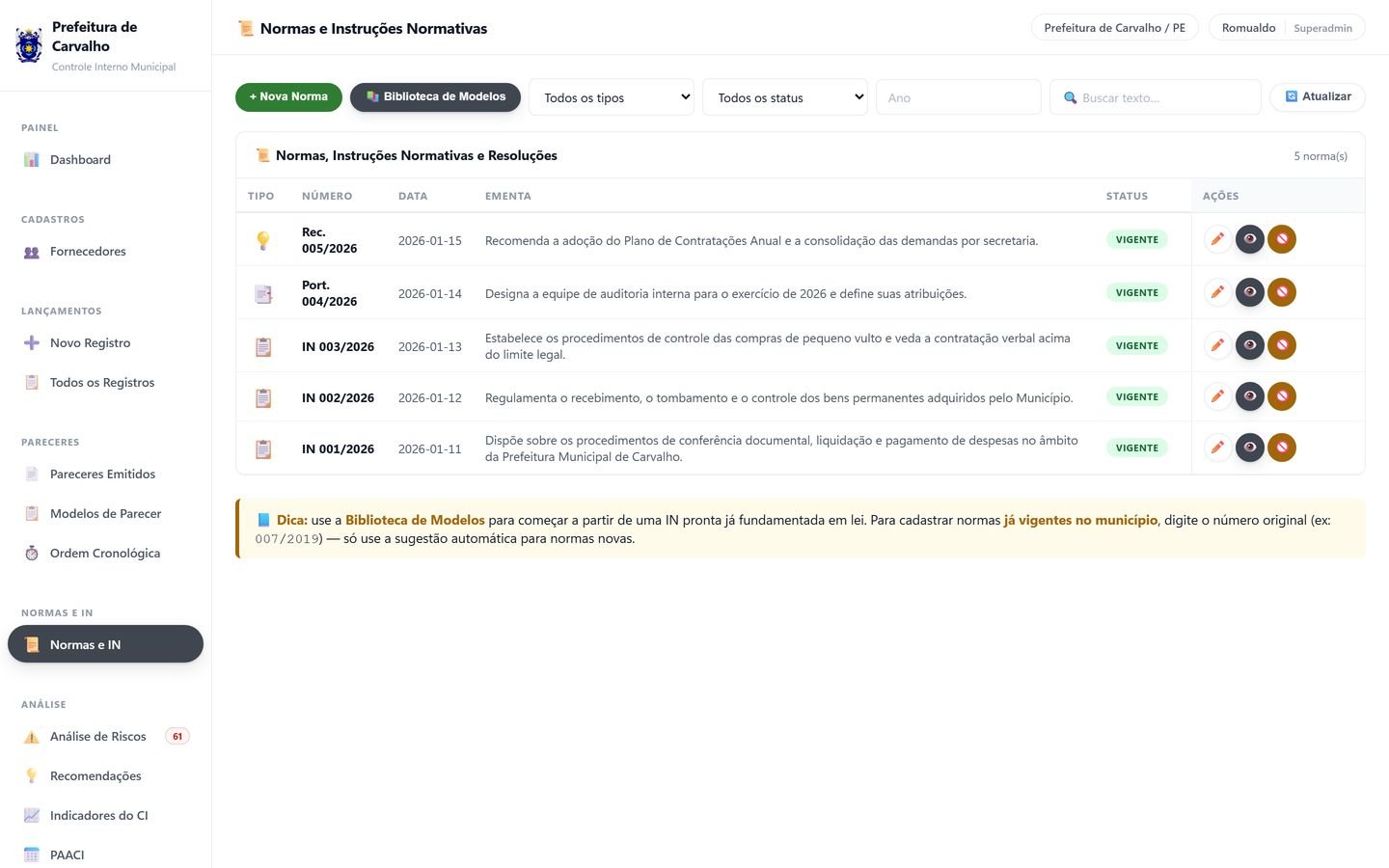Click the clipboard type icon for IN 003/2026
The height and width of the screenshot is (868, 1389).
tap(263, 347)
